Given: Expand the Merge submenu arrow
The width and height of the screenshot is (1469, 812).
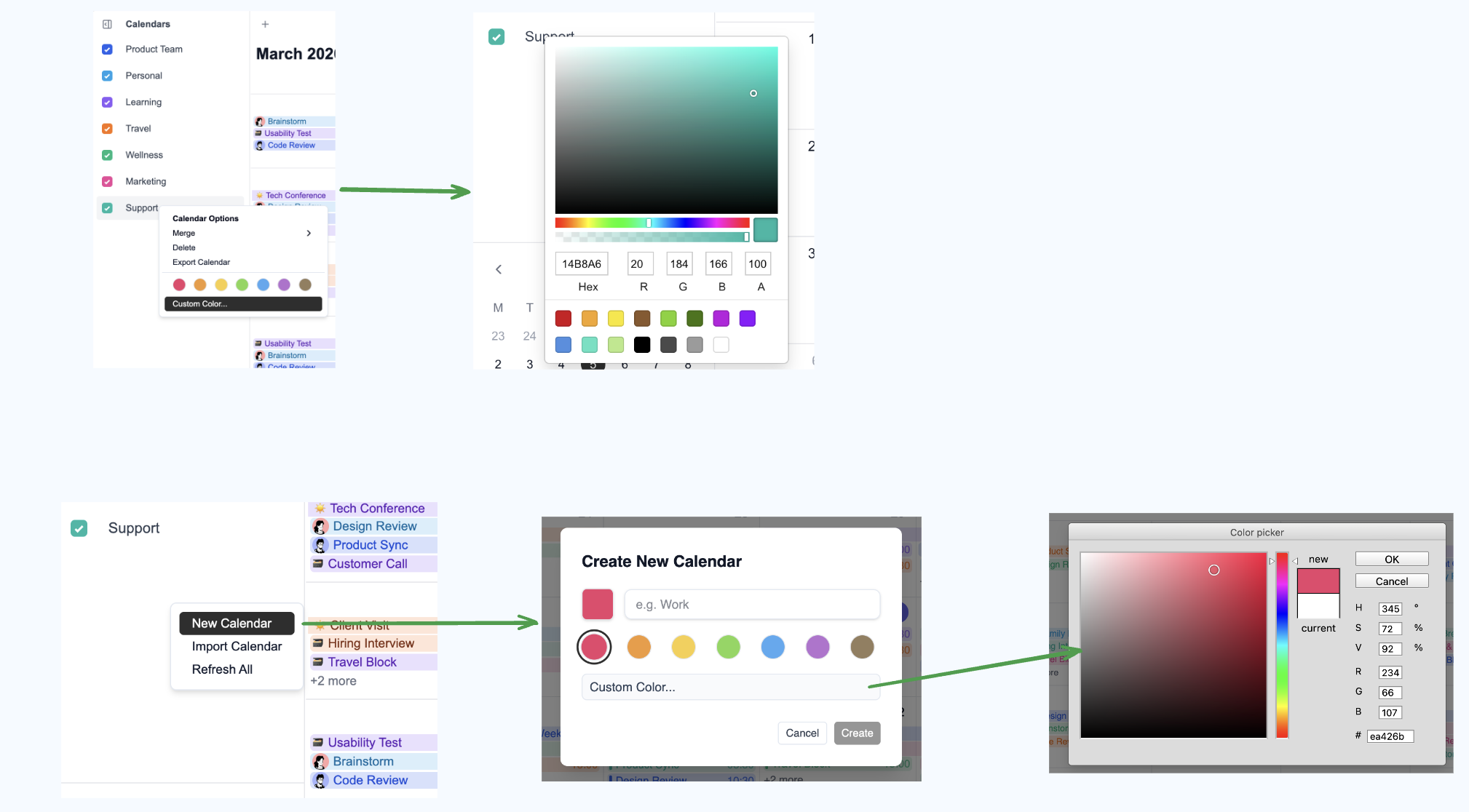Looking at the screenshot, I should point(309,233).
